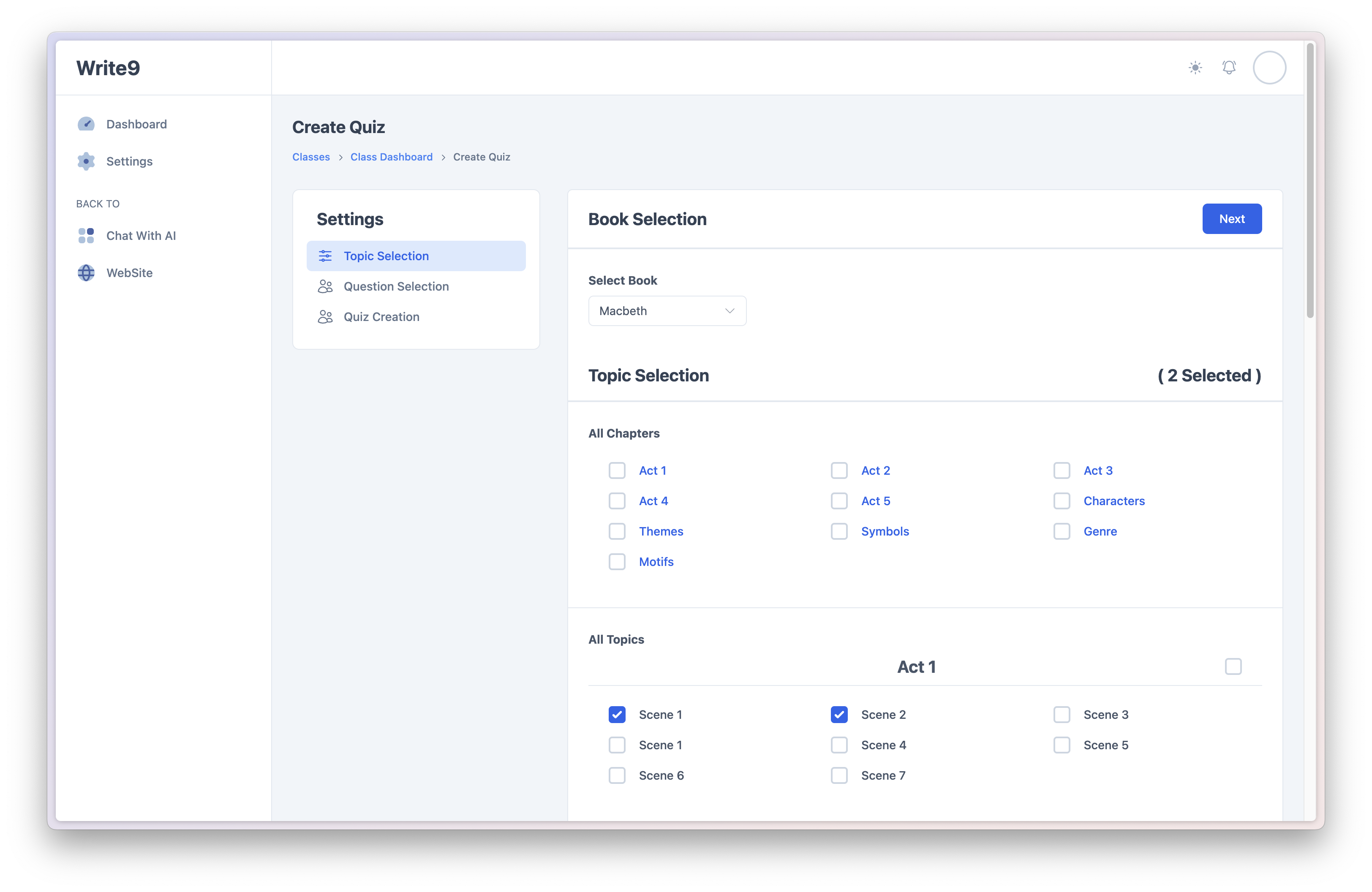Switch to the Question Selection step

coord(395,286)
